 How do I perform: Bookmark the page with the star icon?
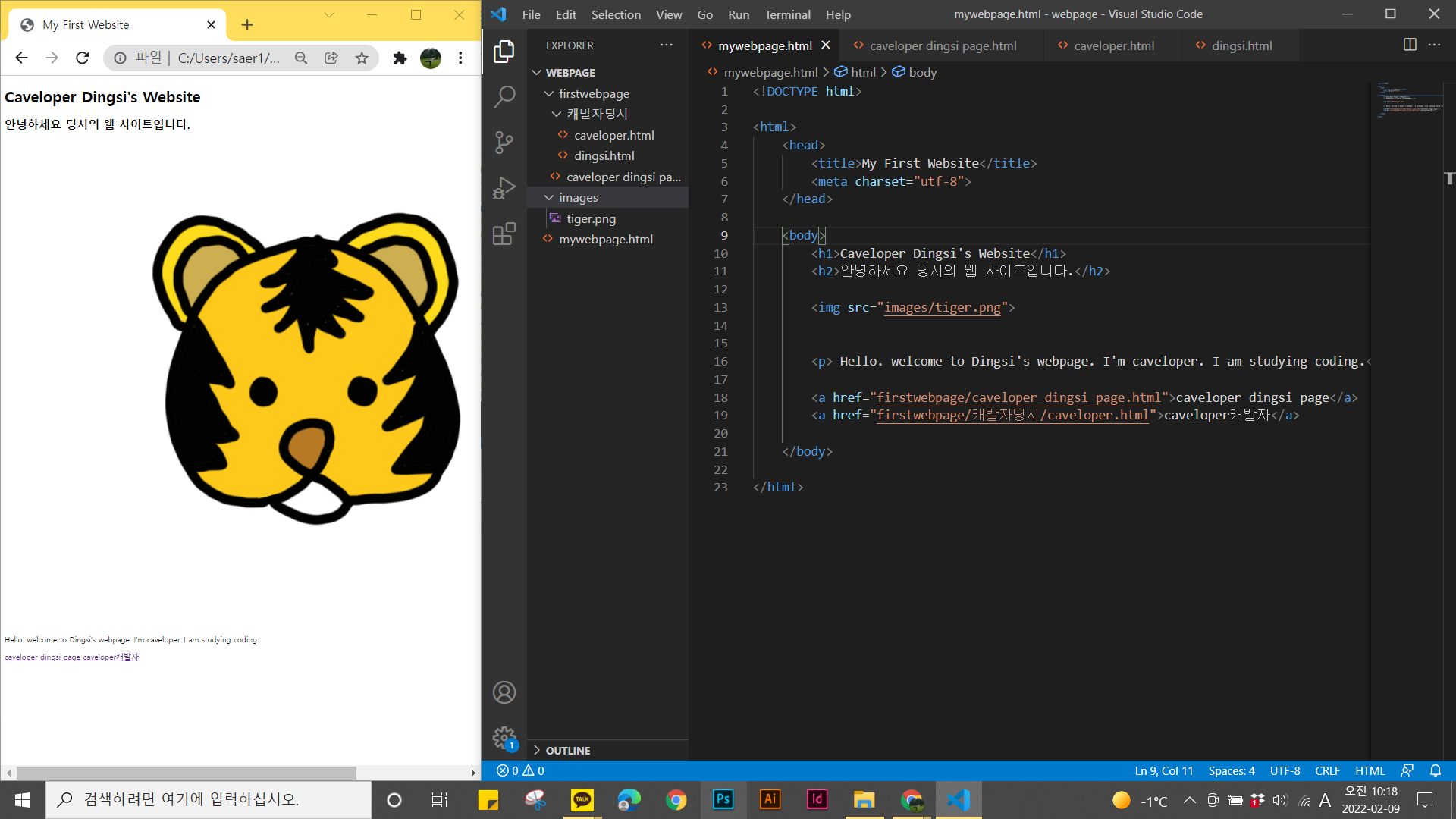click(362, 58)
